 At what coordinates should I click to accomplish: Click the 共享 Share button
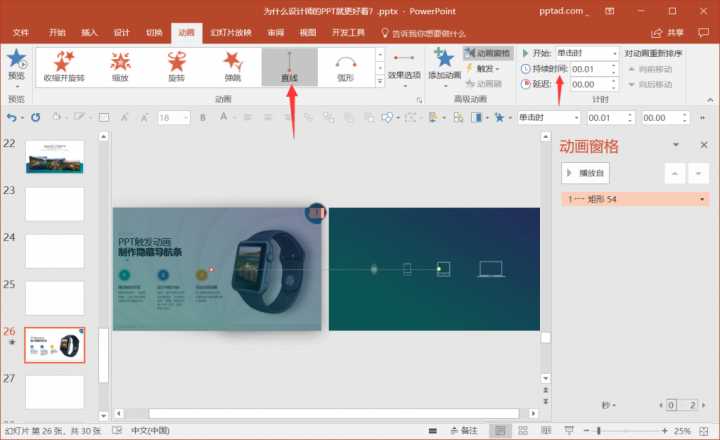668,33
